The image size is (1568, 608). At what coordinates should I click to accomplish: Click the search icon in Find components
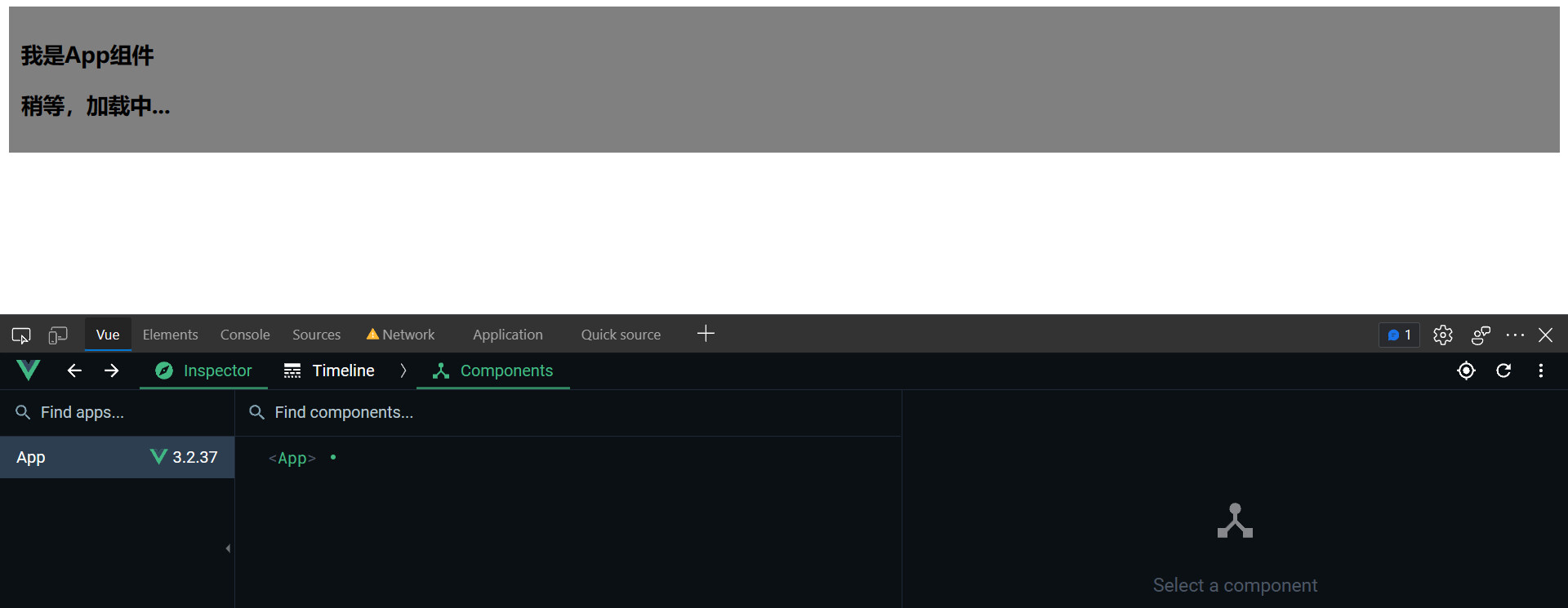256,412
